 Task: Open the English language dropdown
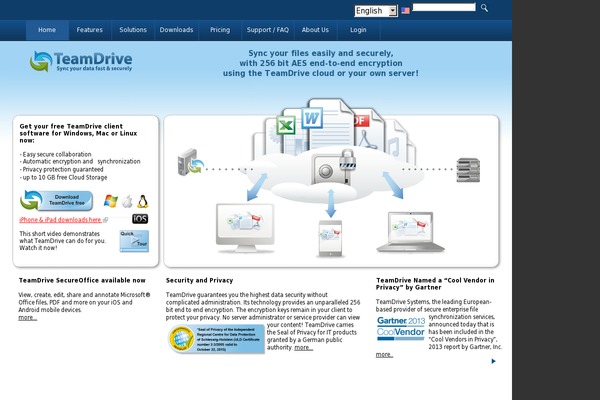(x=376, y=11)
